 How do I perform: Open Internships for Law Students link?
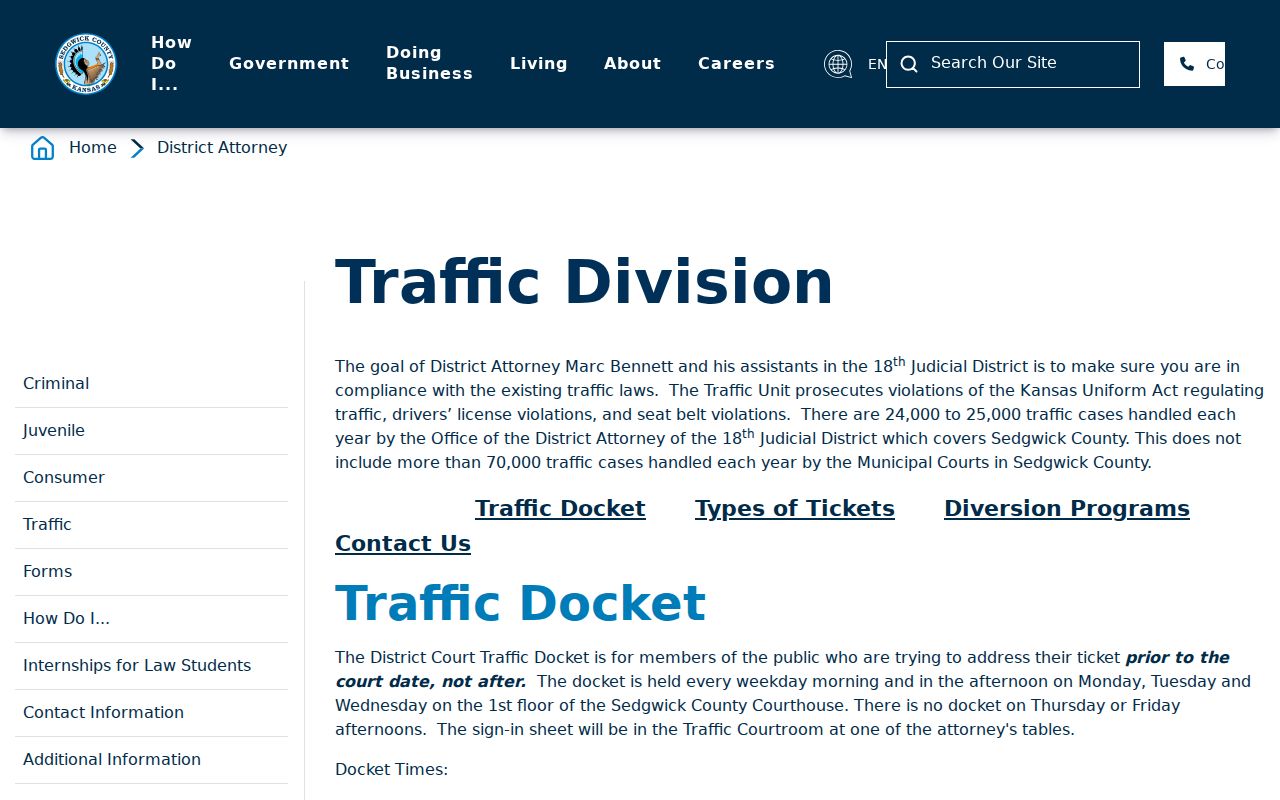[151, 666]
